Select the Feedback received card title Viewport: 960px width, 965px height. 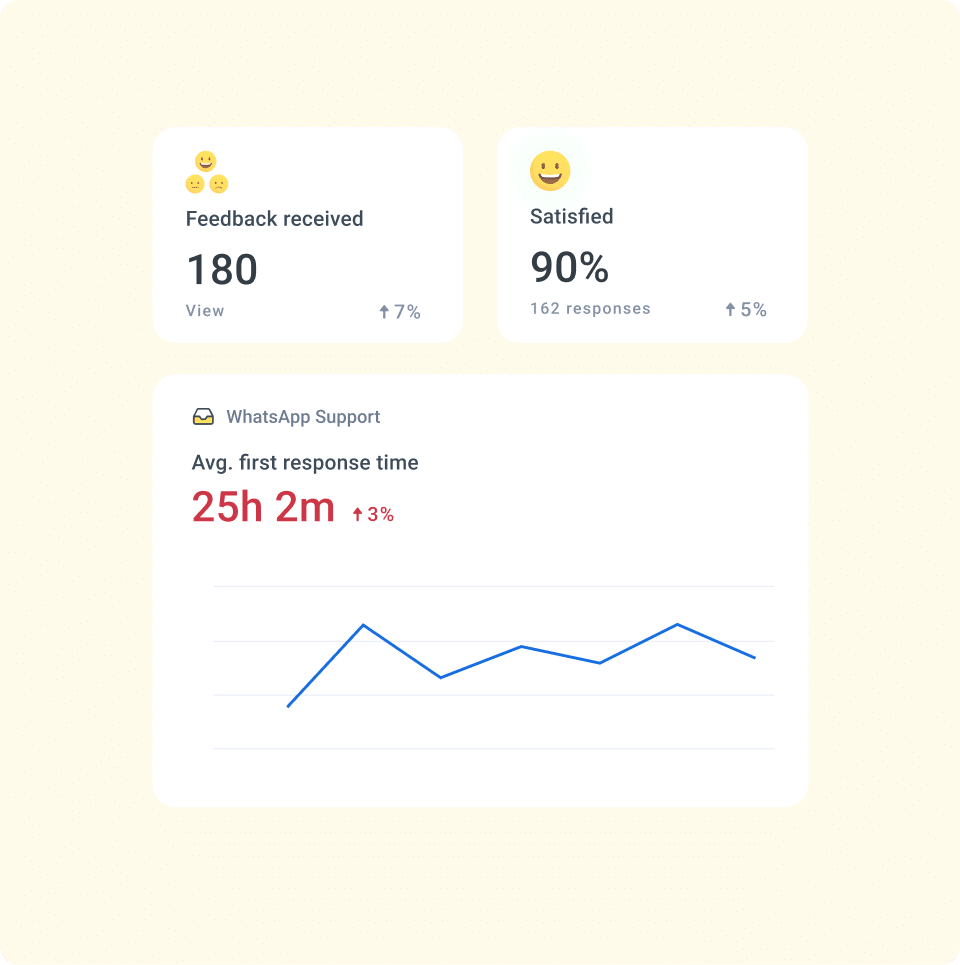click(x=274, y=219)
